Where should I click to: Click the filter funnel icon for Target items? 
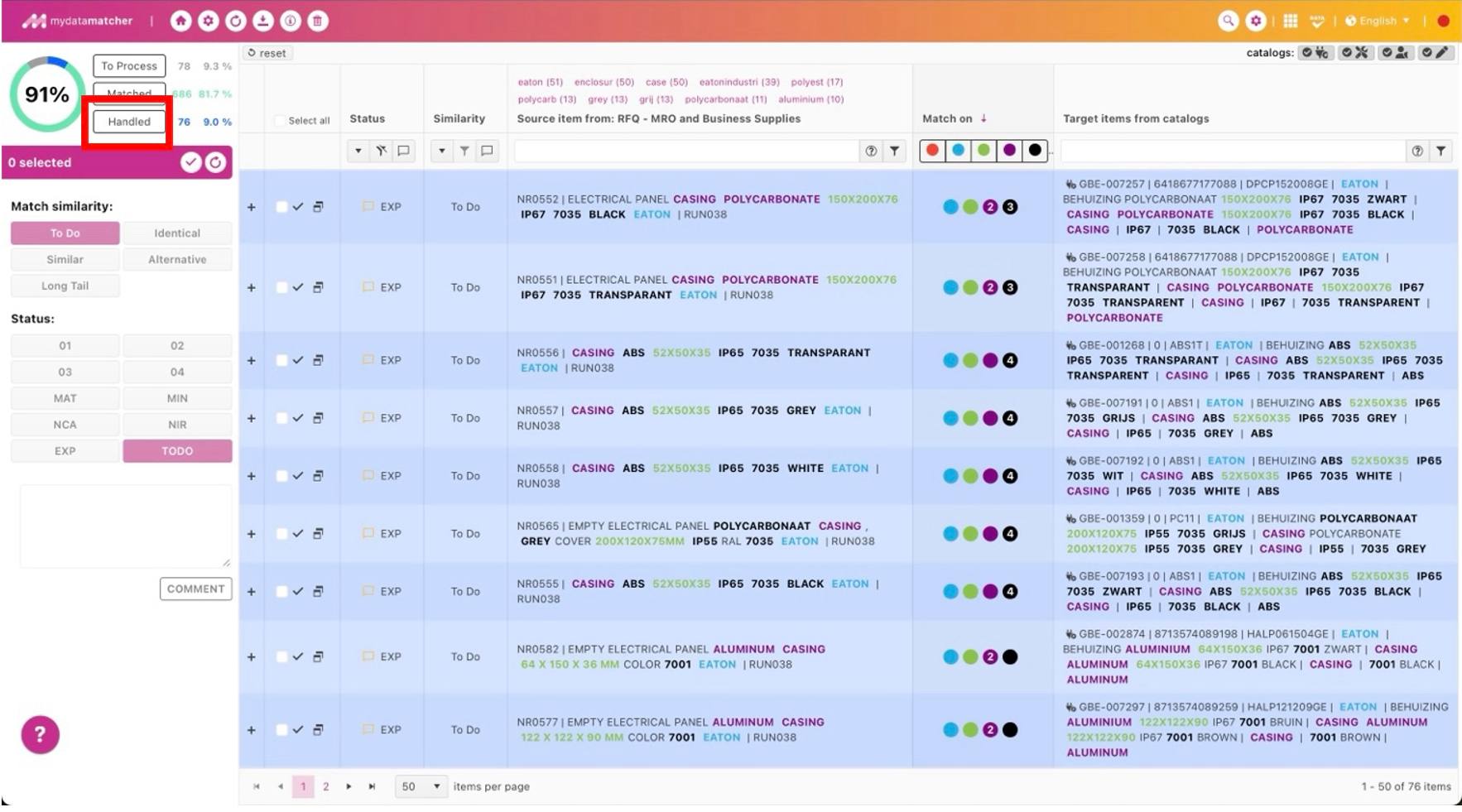pyautogui.click(x=1440, y=151)
